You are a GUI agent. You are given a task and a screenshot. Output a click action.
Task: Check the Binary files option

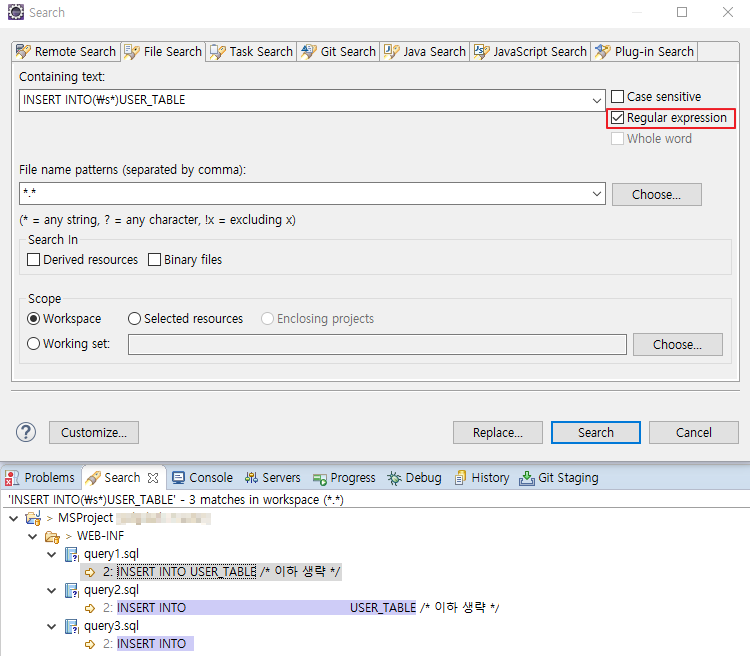[x=154, y=260]
